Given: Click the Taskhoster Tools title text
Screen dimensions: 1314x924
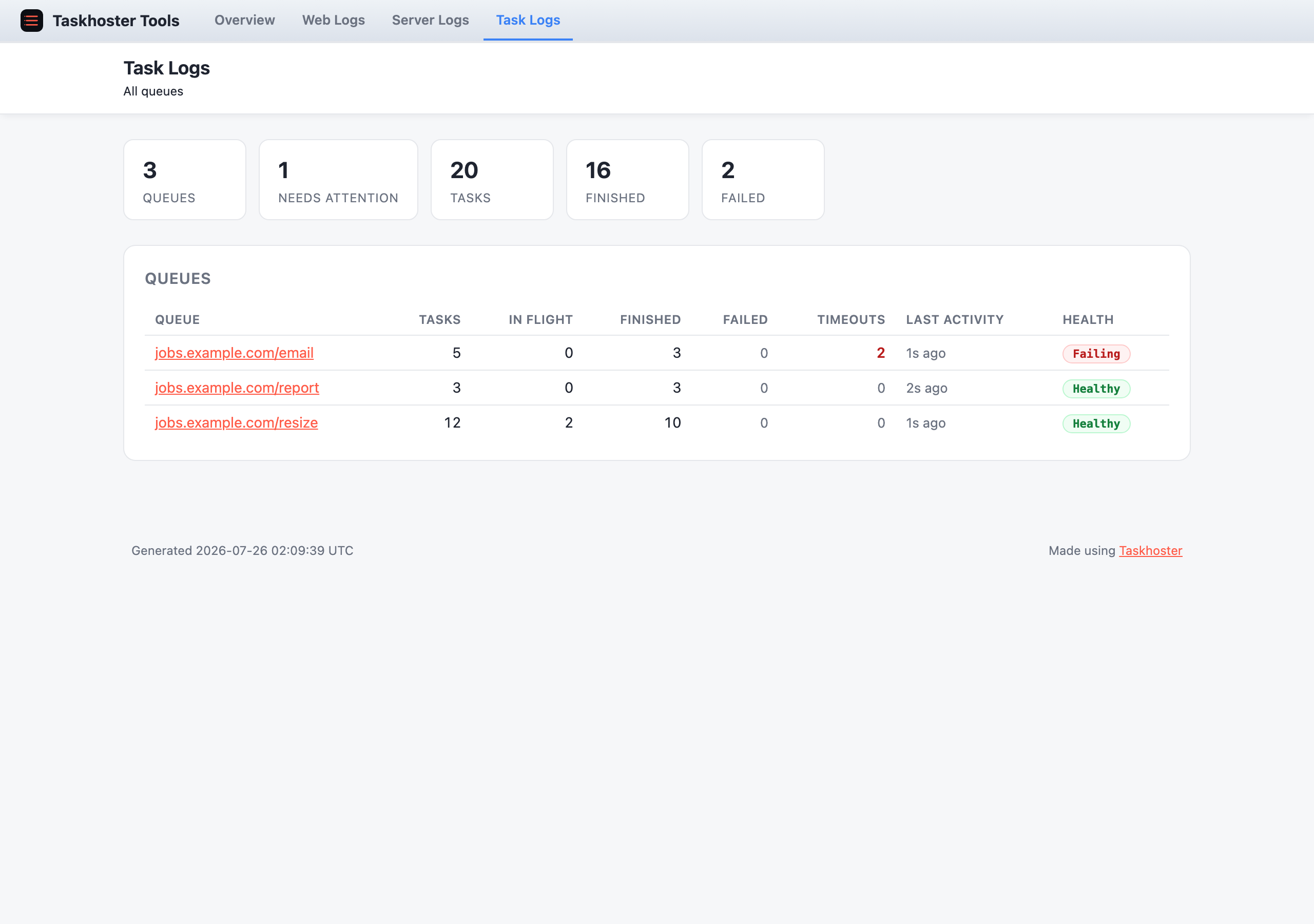Looking at the screenshot, I should coord(115,21).
